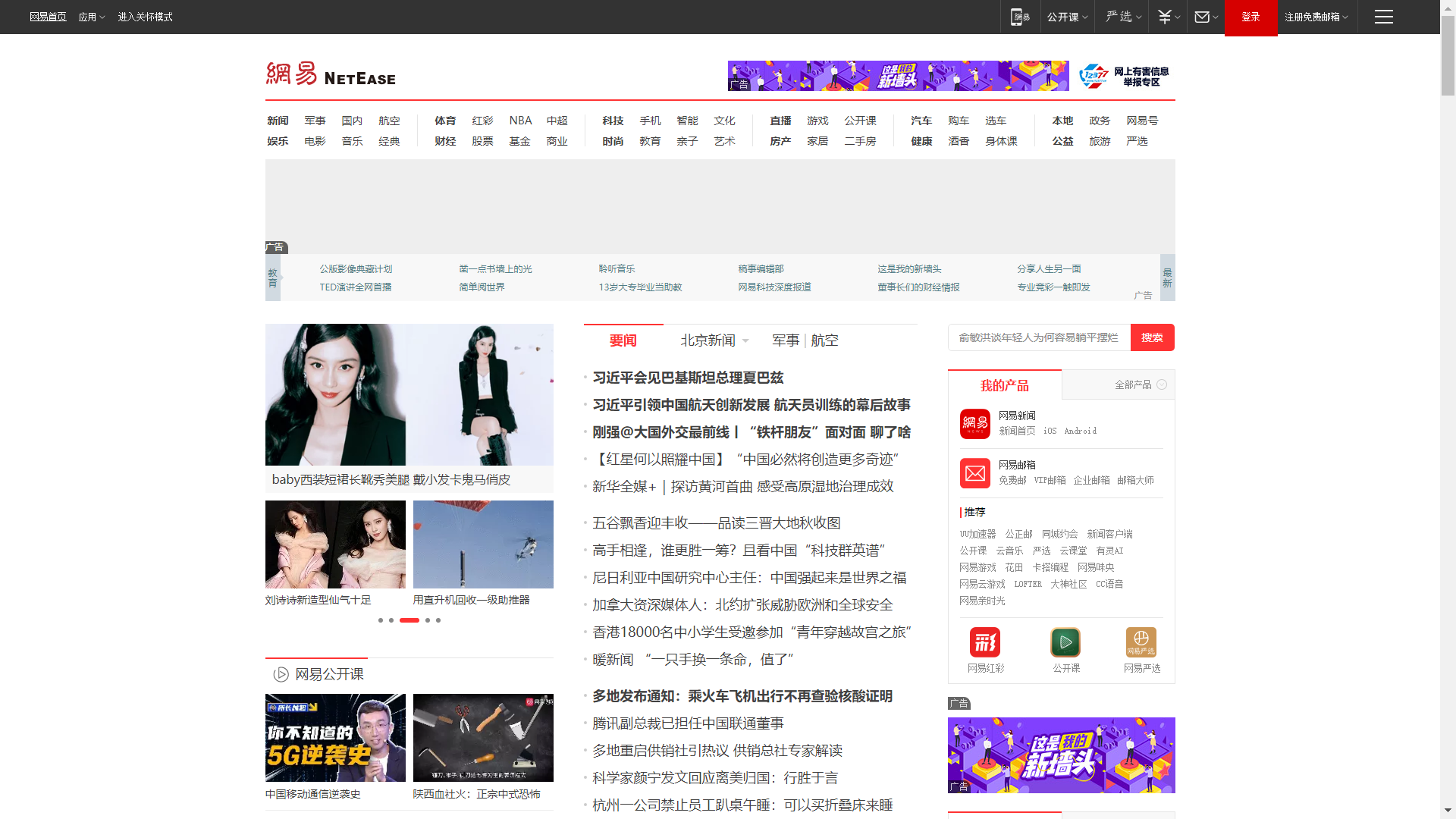Expand the 注册免费邮箱 dropdown
This screenshot has height=819, width=1456.
coord(1316,17)
